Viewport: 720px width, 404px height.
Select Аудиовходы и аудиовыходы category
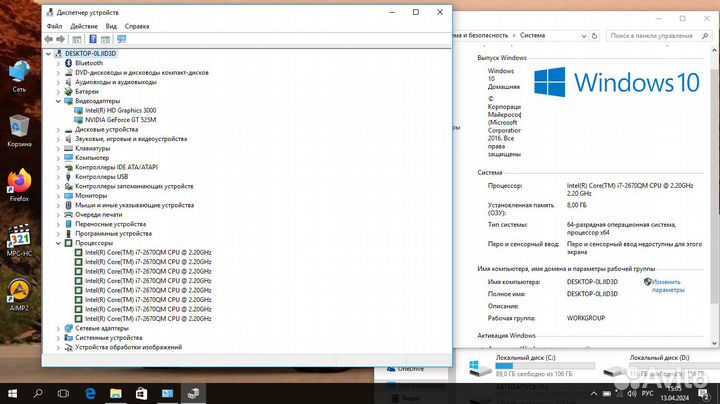[116, 82]
